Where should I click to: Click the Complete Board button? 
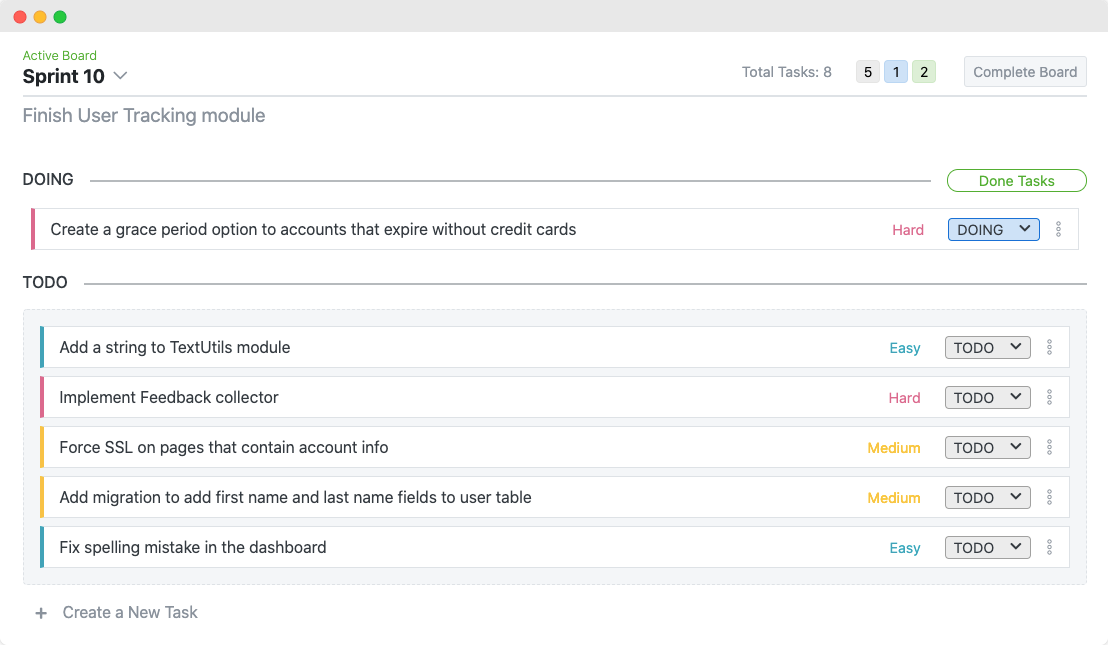1025,72
